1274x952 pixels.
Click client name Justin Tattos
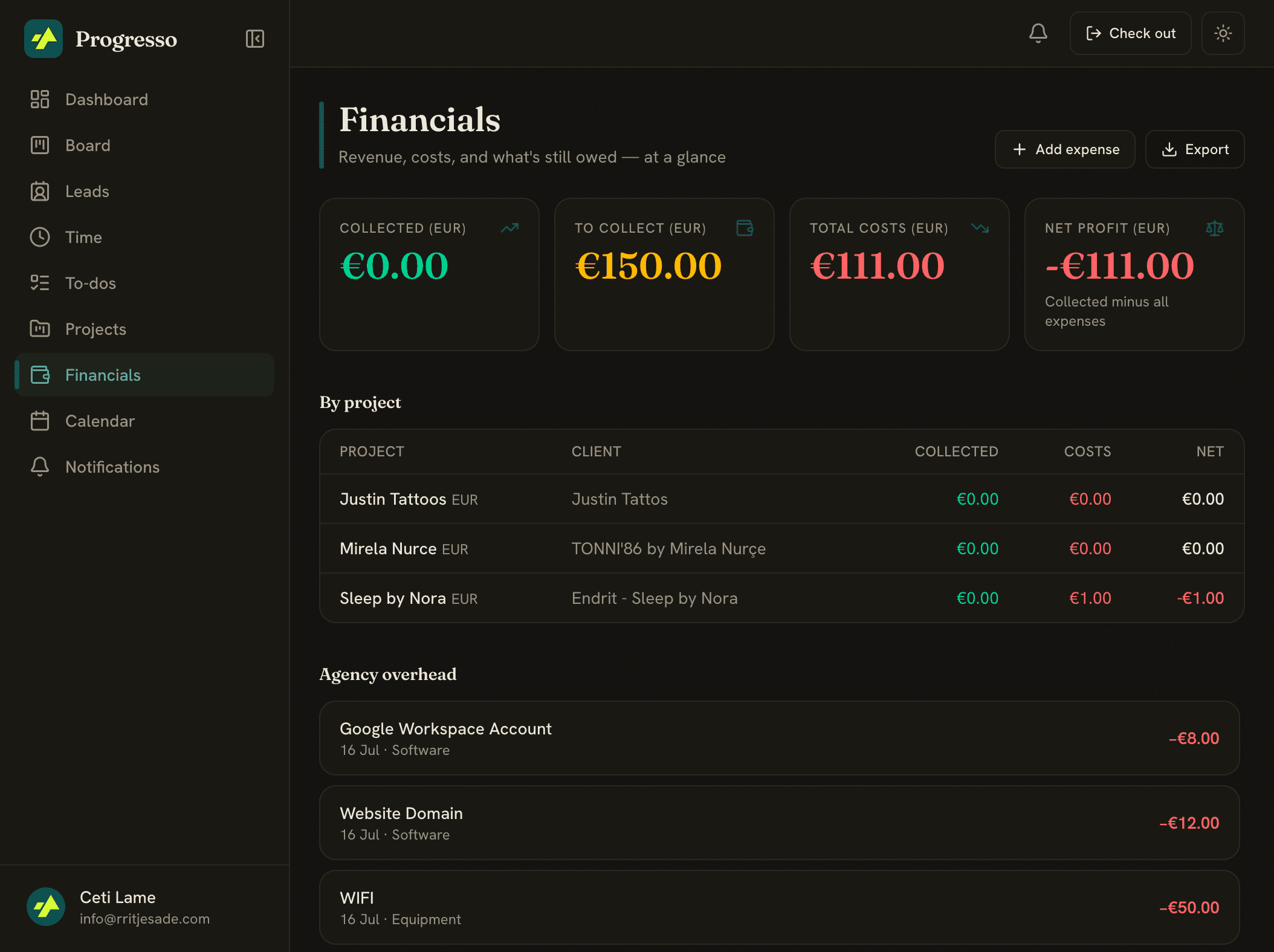click(619, 499)
